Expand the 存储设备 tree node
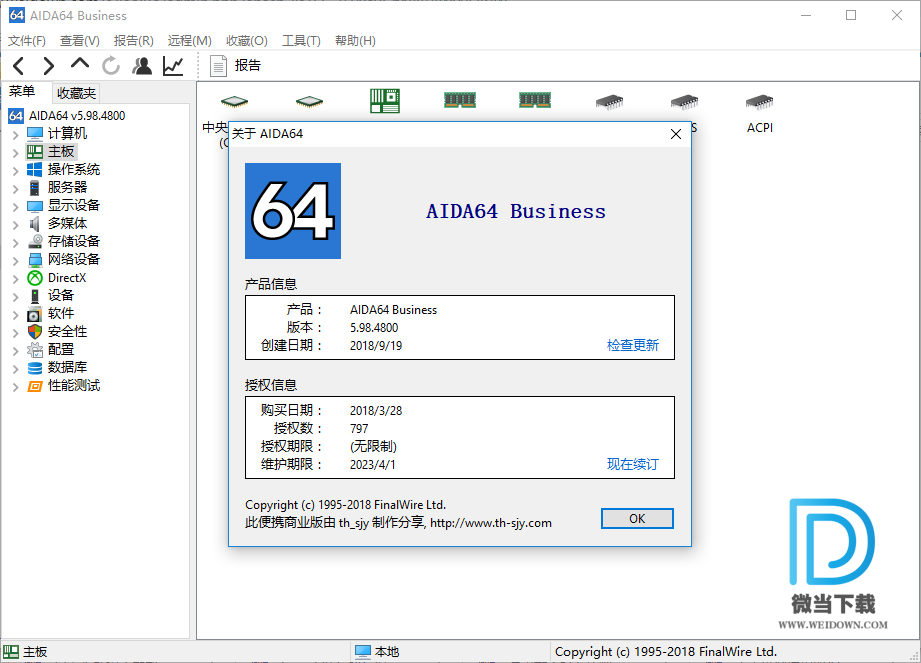Screen dimensions: 921x663 point(15,243)
